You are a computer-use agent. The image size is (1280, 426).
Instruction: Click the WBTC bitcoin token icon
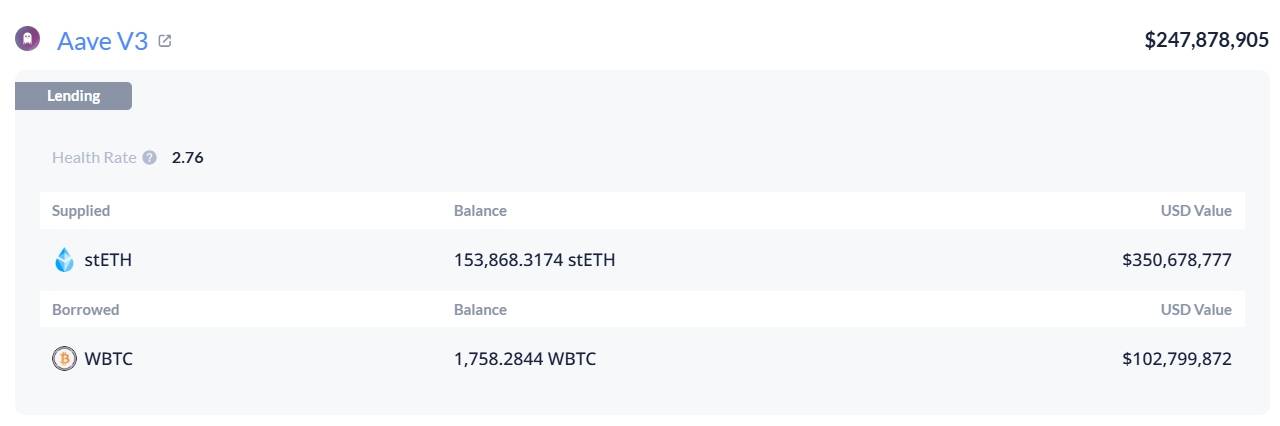point(64,359)
